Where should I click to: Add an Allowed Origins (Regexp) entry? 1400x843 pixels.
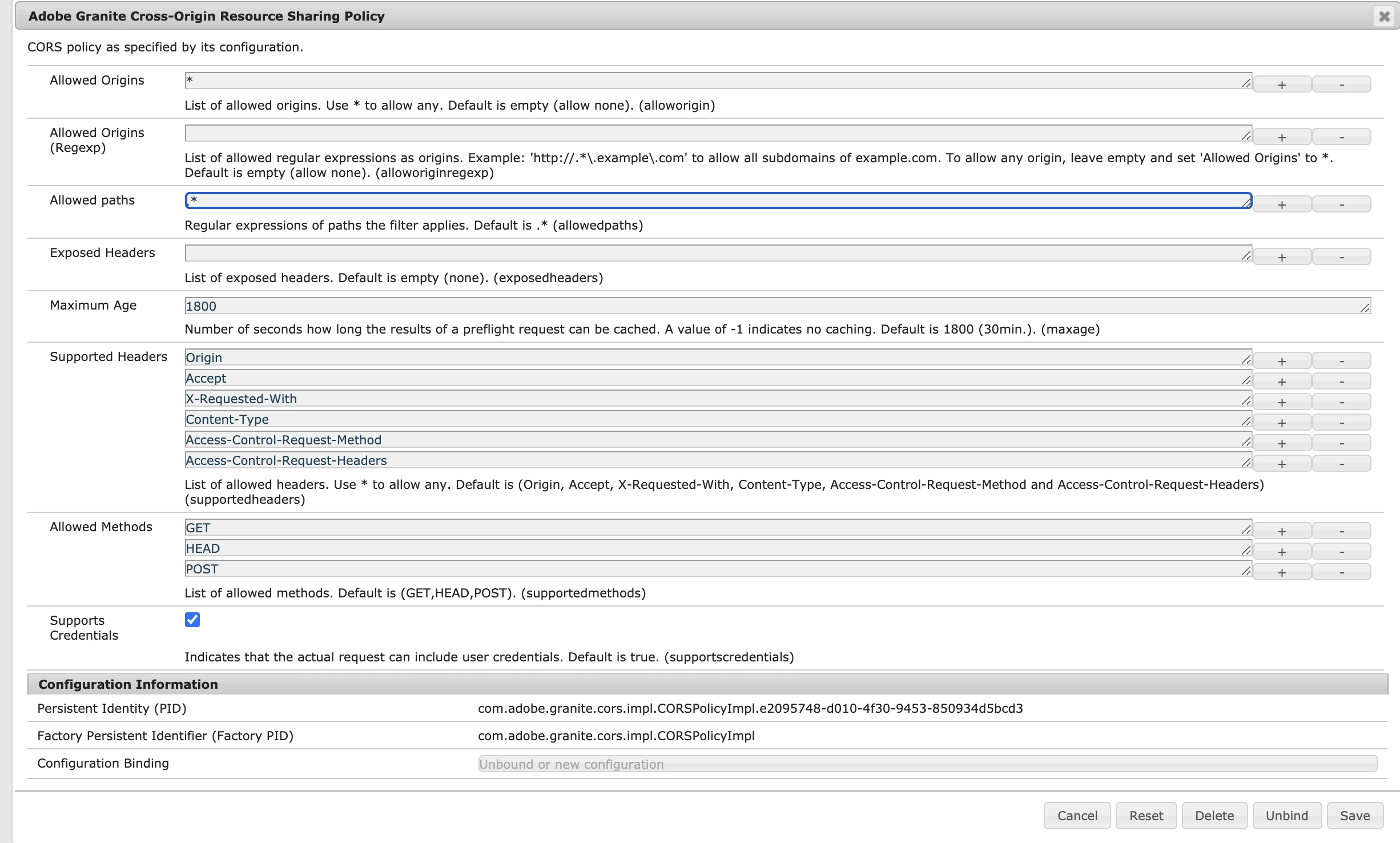[1281, 137]
